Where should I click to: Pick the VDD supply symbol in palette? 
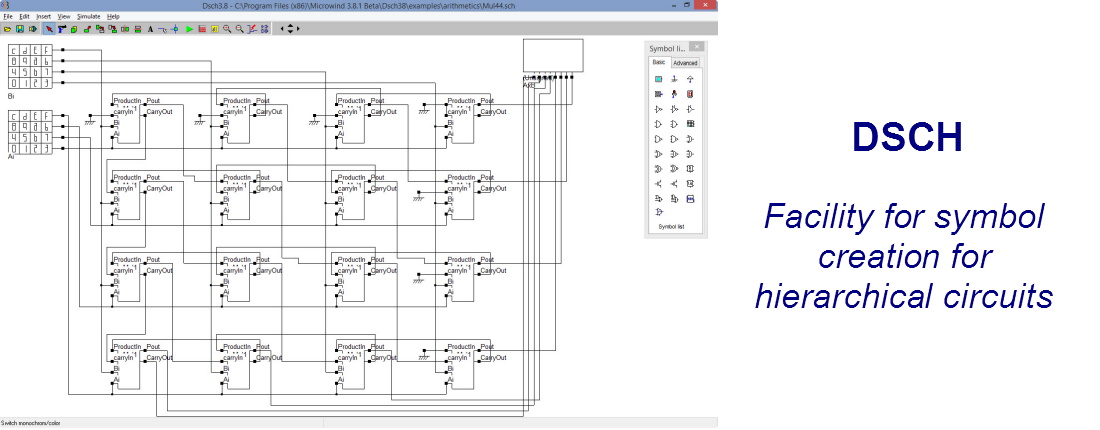pos(690,79)
